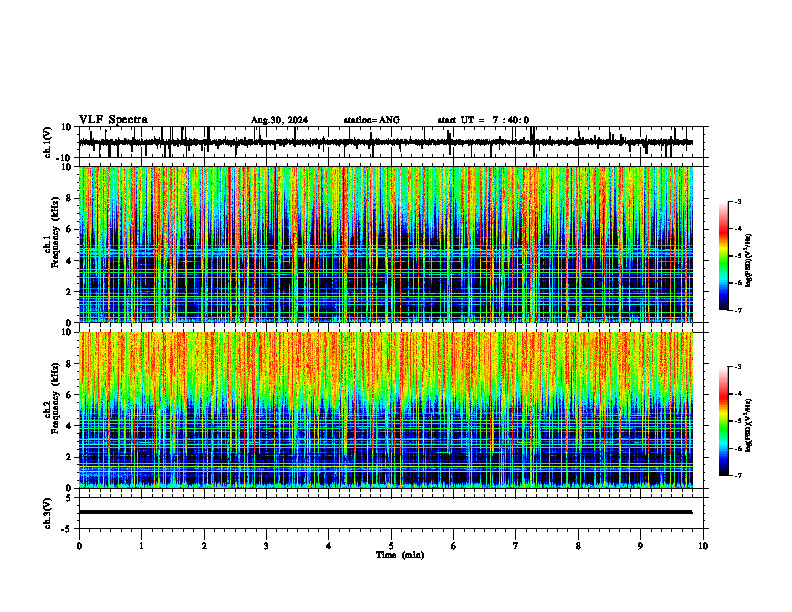Screen dimensions: 792x612
Task: Click time axis tick label "8"
Action: tap(578, 546)
